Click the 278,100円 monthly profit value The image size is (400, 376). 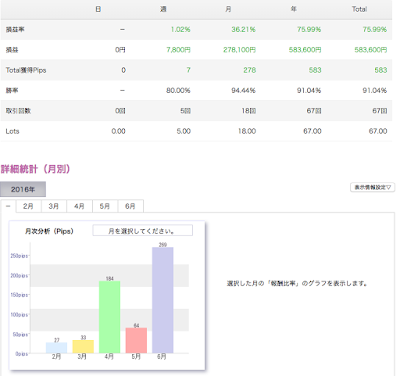tap(239, 50)
